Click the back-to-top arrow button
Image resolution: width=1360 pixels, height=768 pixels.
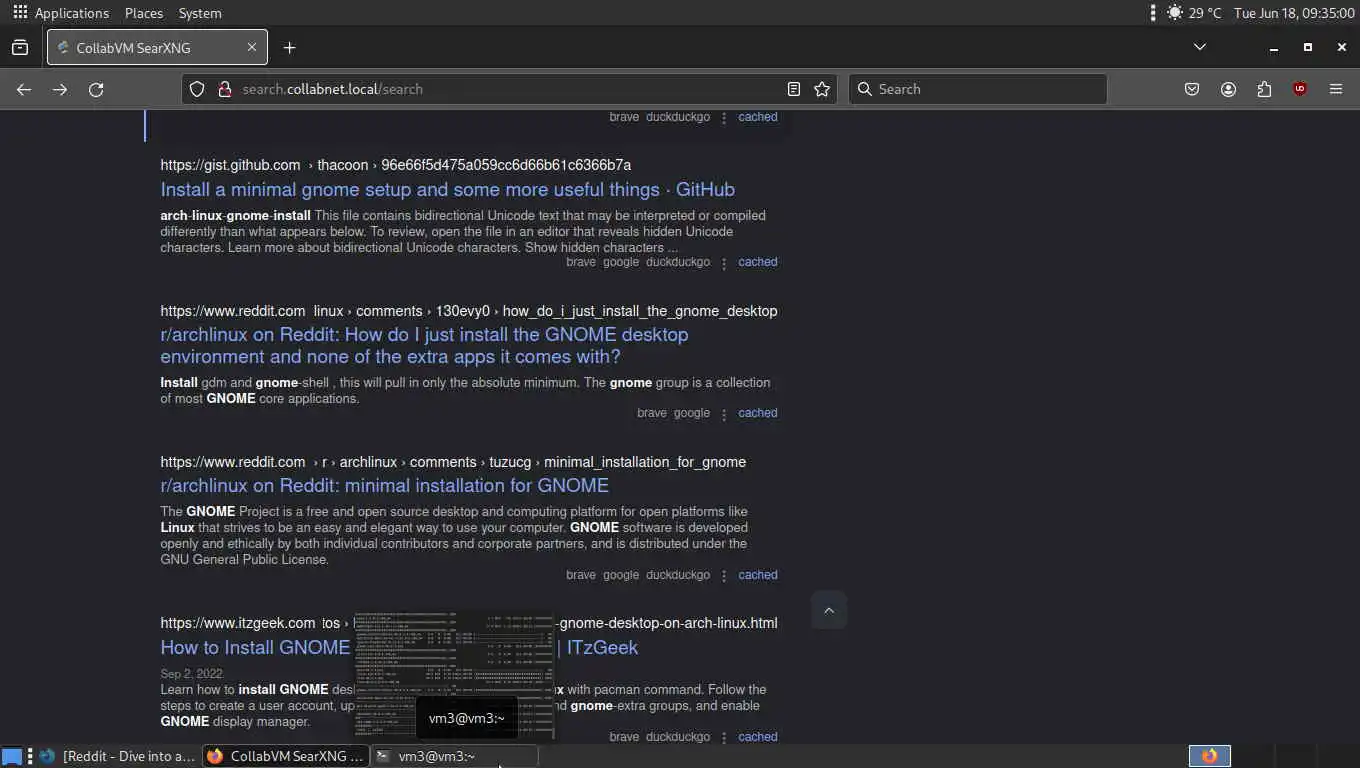click(829, 610)
